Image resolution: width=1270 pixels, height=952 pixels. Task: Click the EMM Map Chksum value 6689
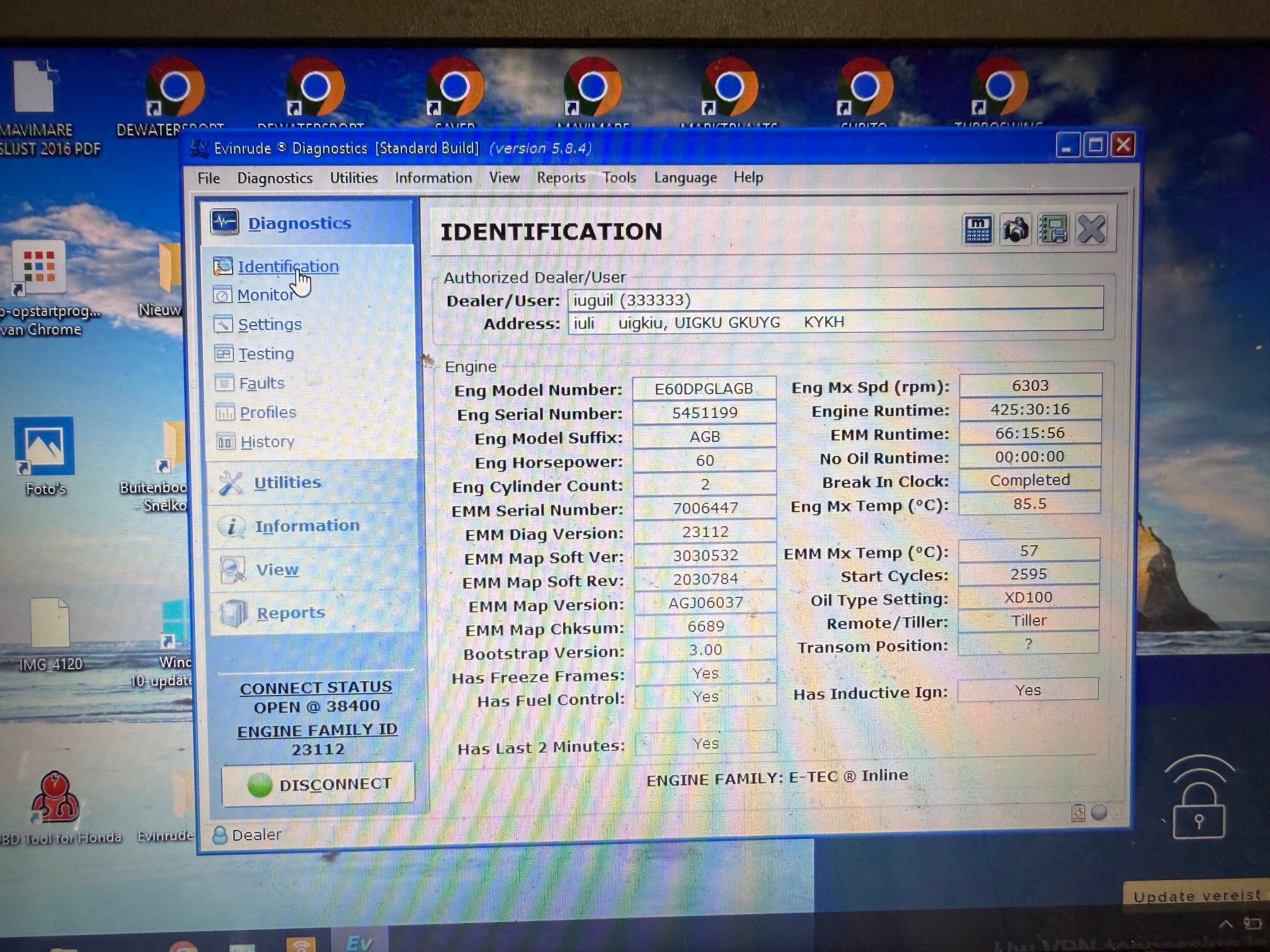706,626
